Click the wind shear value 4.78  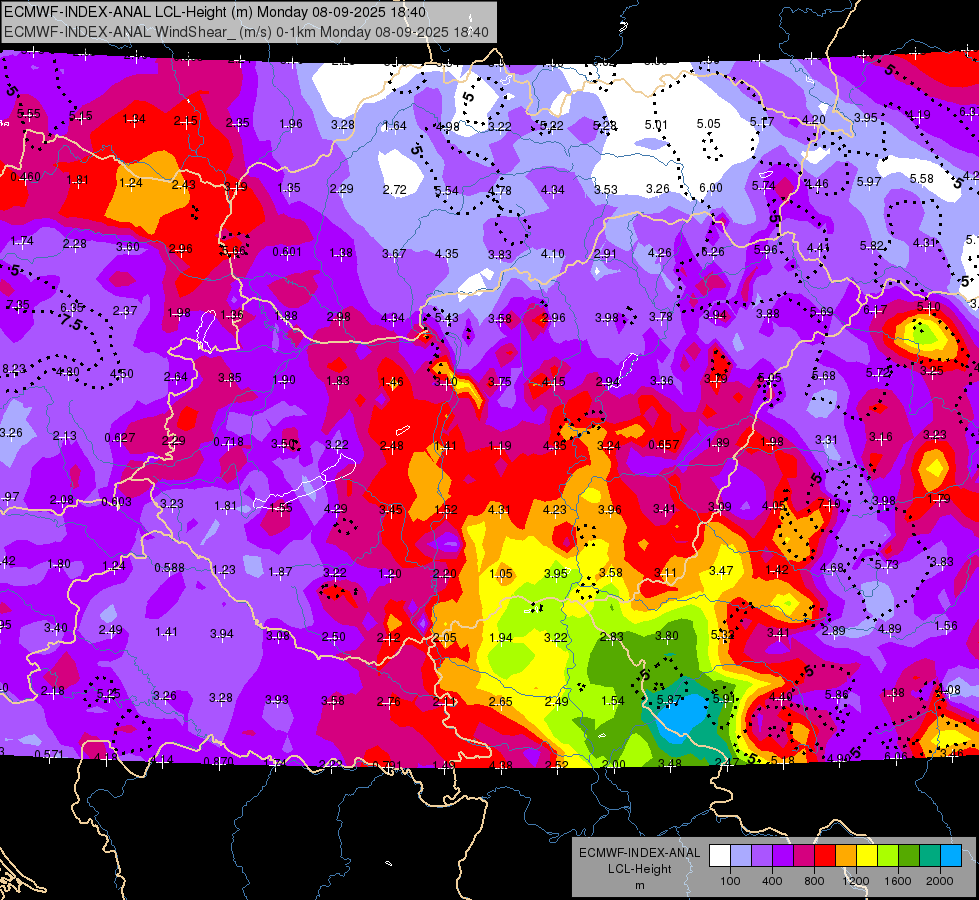499,190
